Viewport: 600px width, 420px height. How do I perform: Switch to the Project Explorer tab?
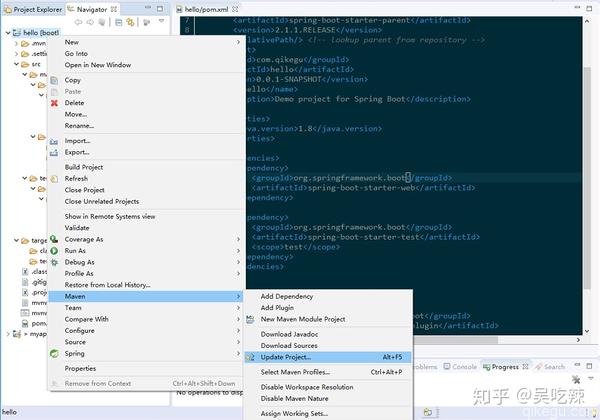[33, 10]
